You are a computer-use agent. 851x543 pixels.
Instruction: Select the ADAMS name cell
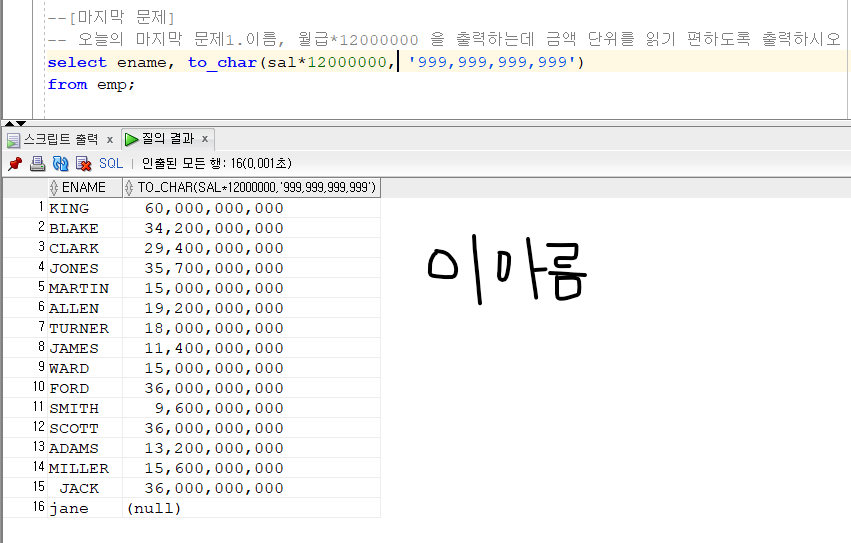click(x=85, y=449)
